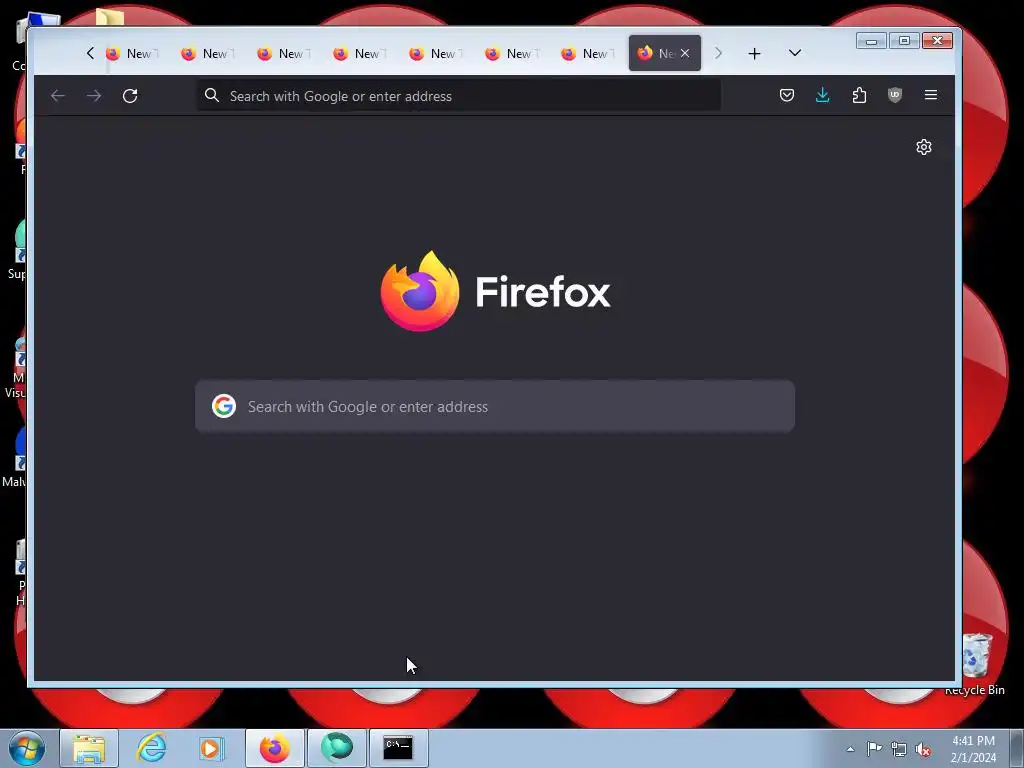This screenshot has width=1024, height=768.
Task: Switch to the first New Tab
Action: click(132, 54)
